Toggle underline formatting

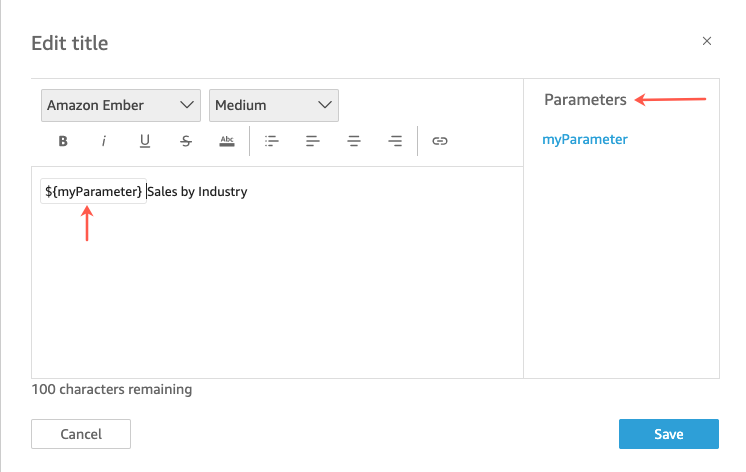click(145, 141)
